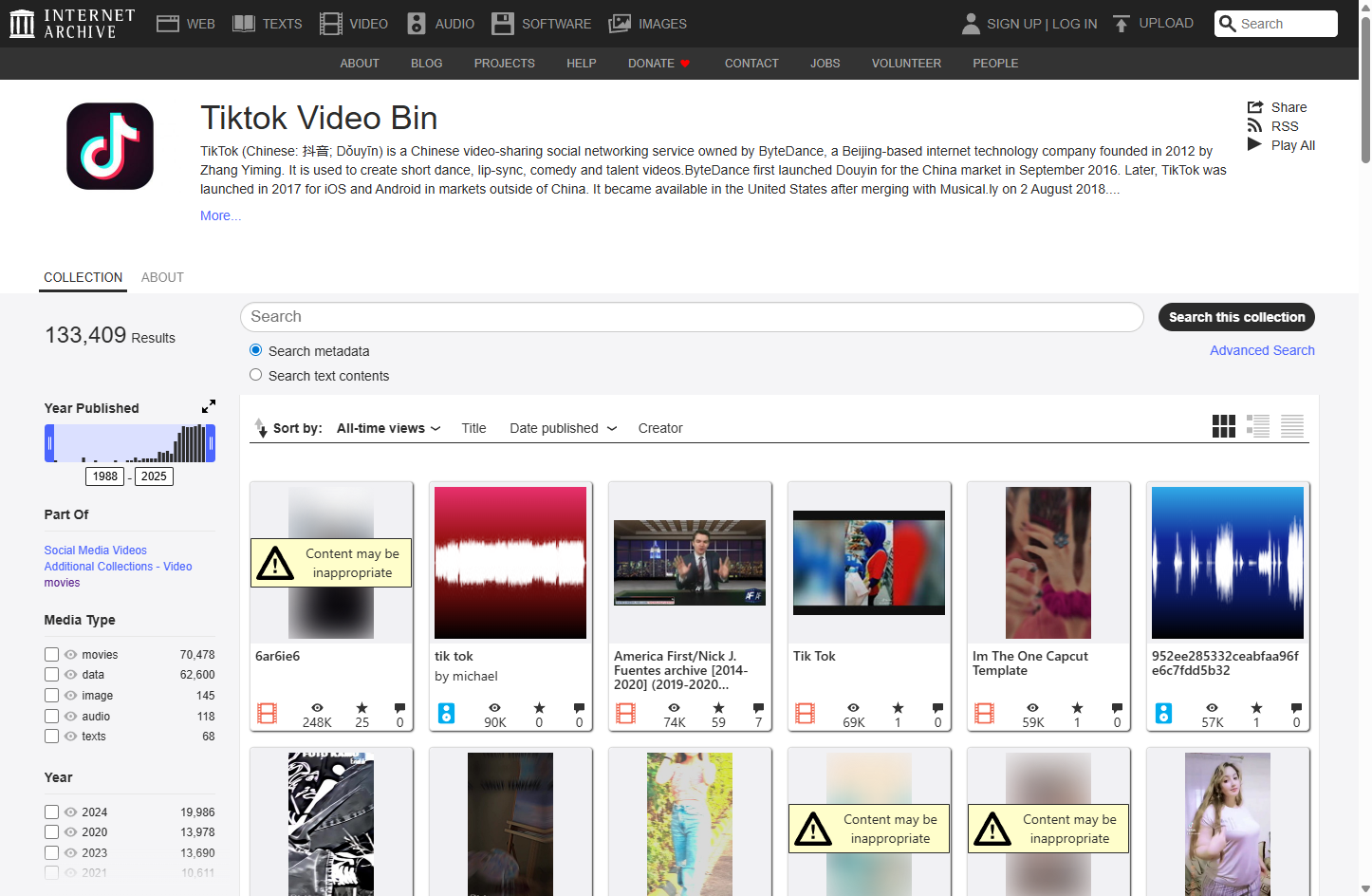Screen dimensions: 1372x896
Task: Click the Play All triangle icon
Action: point(1254,144)
